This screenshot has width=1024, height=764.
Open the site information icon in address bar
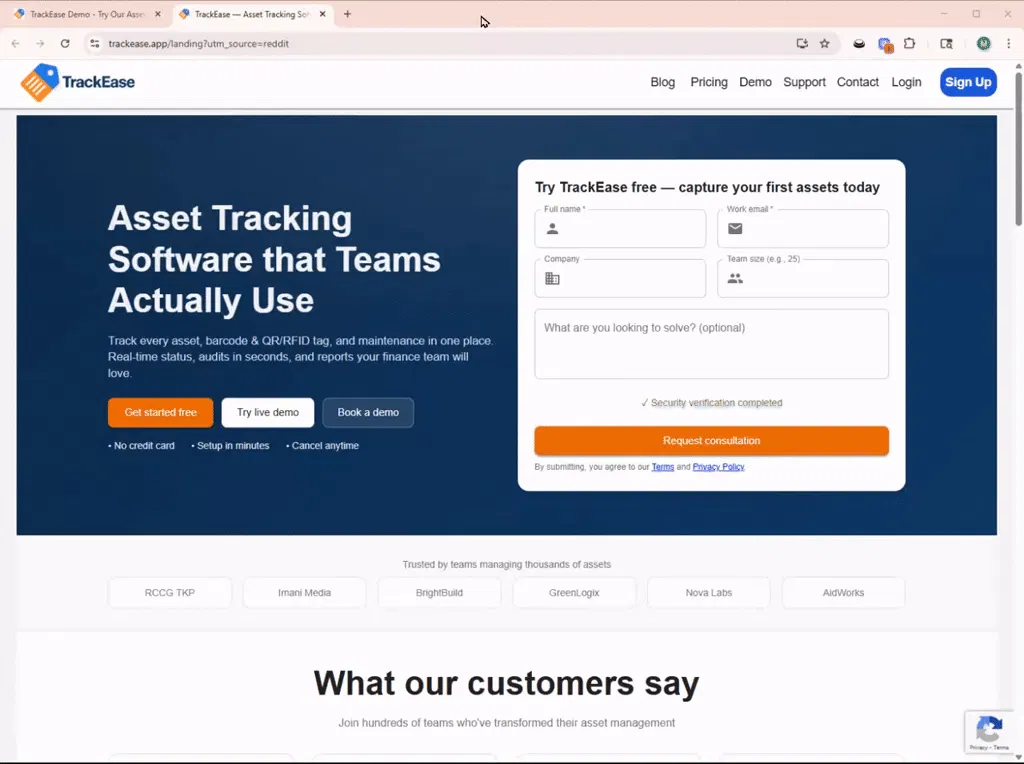[95, 44]
